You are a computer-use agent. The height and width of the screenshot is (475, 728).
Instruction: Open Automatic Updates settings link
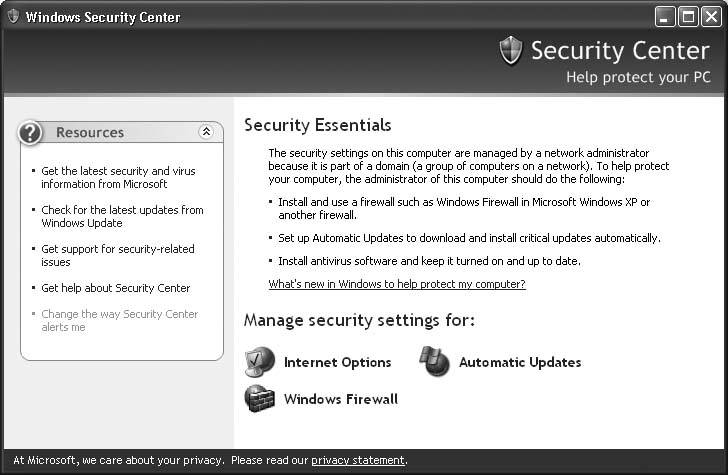pos(519,362)
